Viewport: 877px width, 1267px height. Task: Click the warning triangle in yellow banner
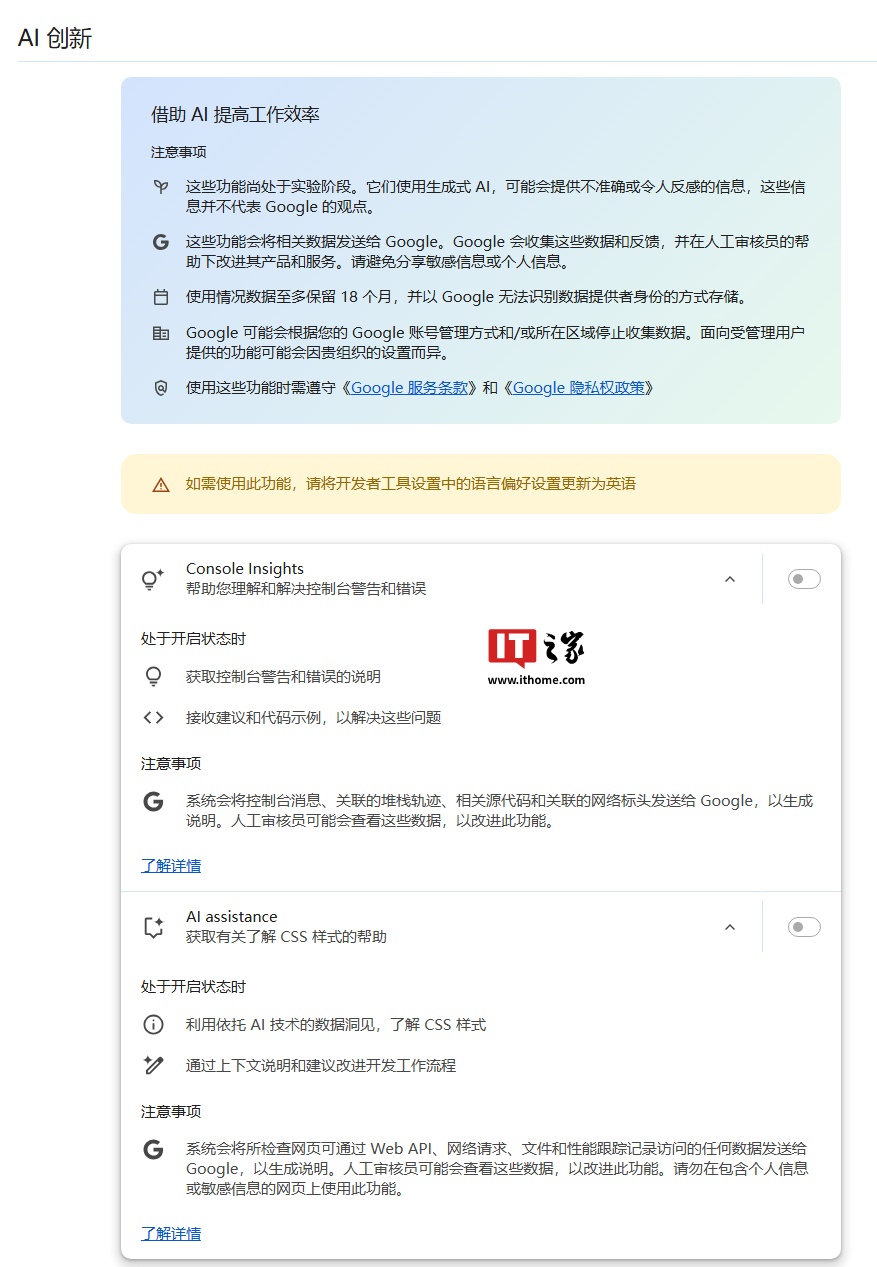160,484
